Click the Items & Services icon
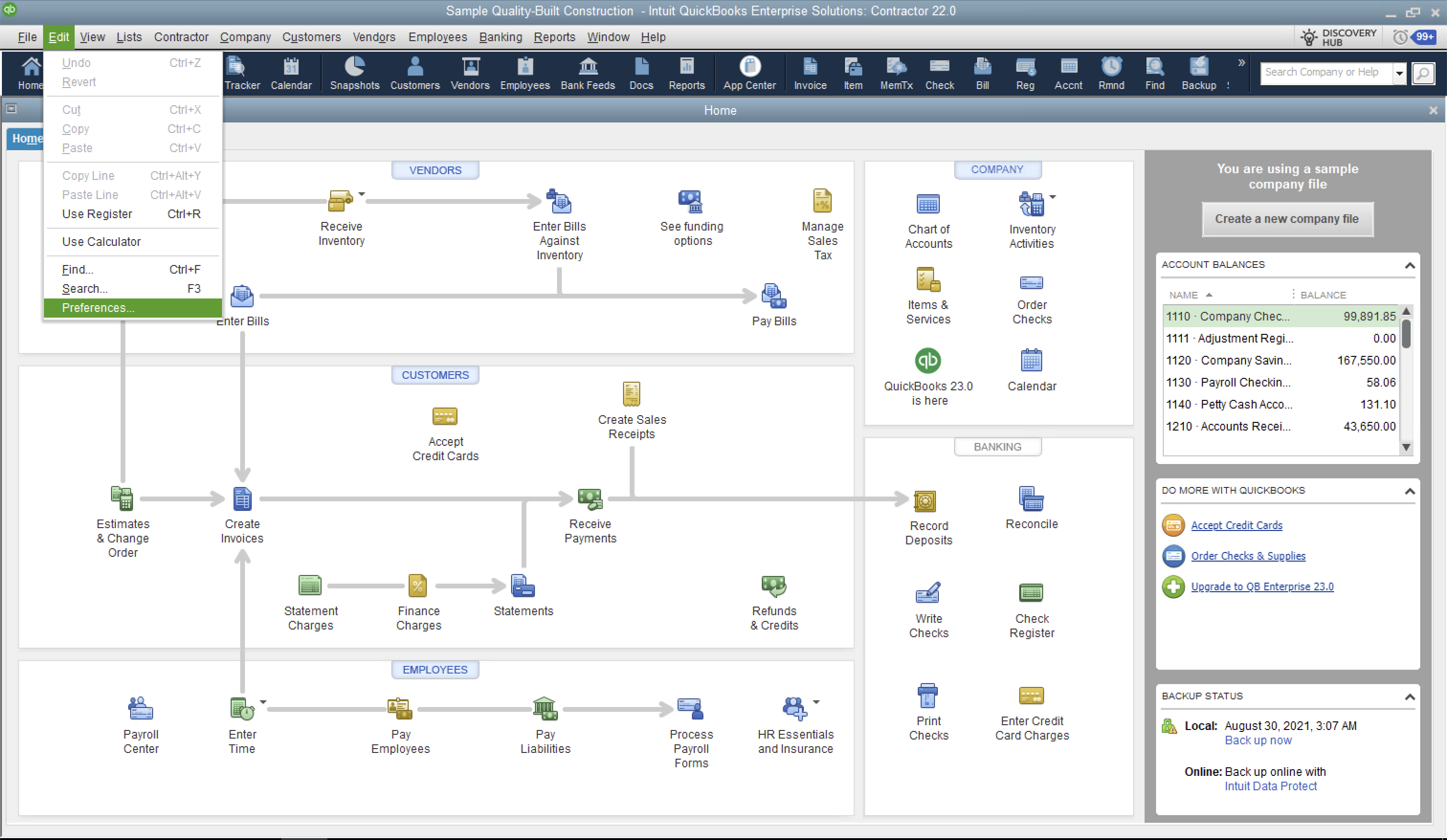The height and width of the screenshot is (840, 1447). (928, 280)
